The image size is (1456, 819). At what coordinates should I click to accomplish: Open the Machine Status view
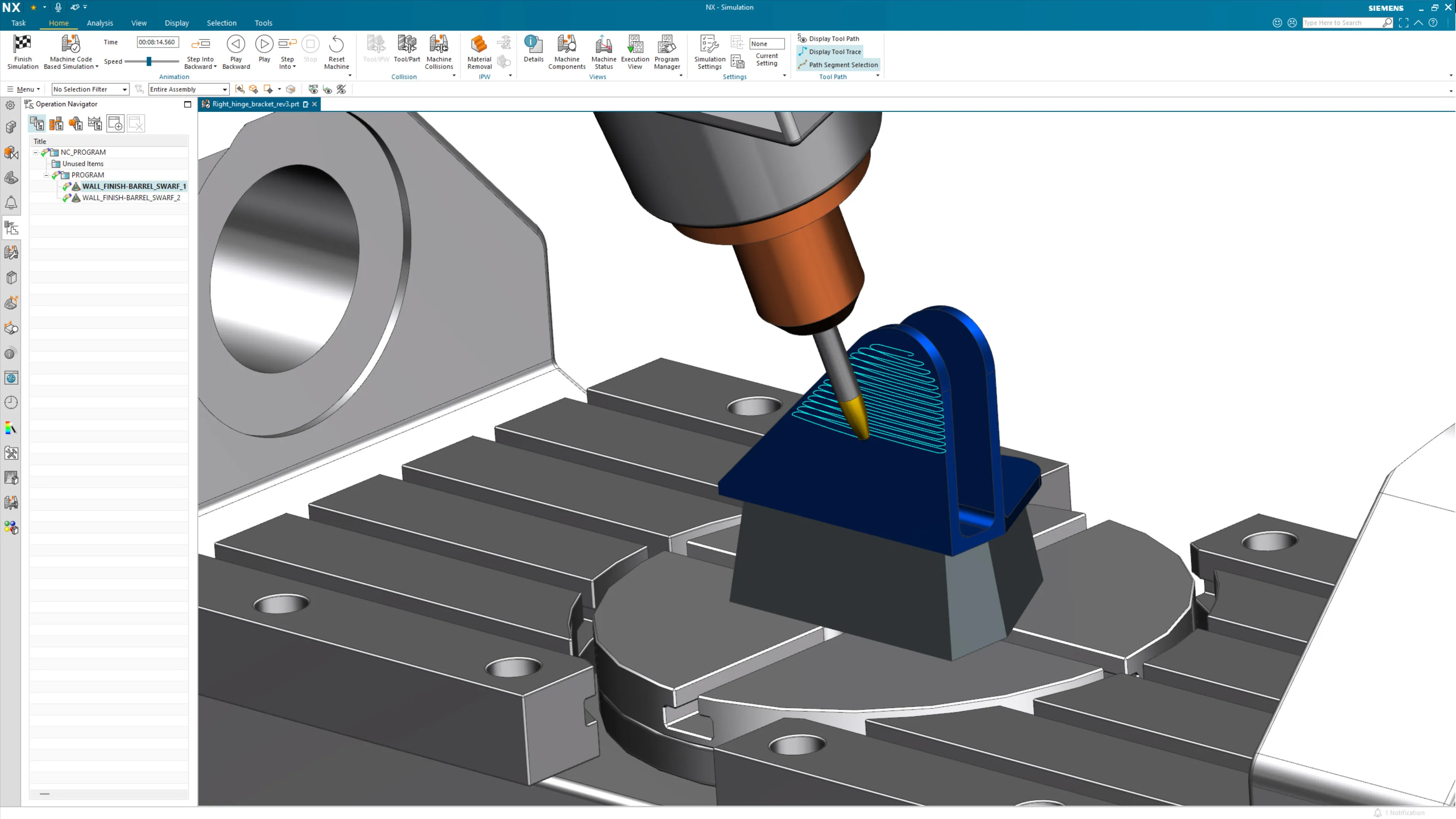603,44
